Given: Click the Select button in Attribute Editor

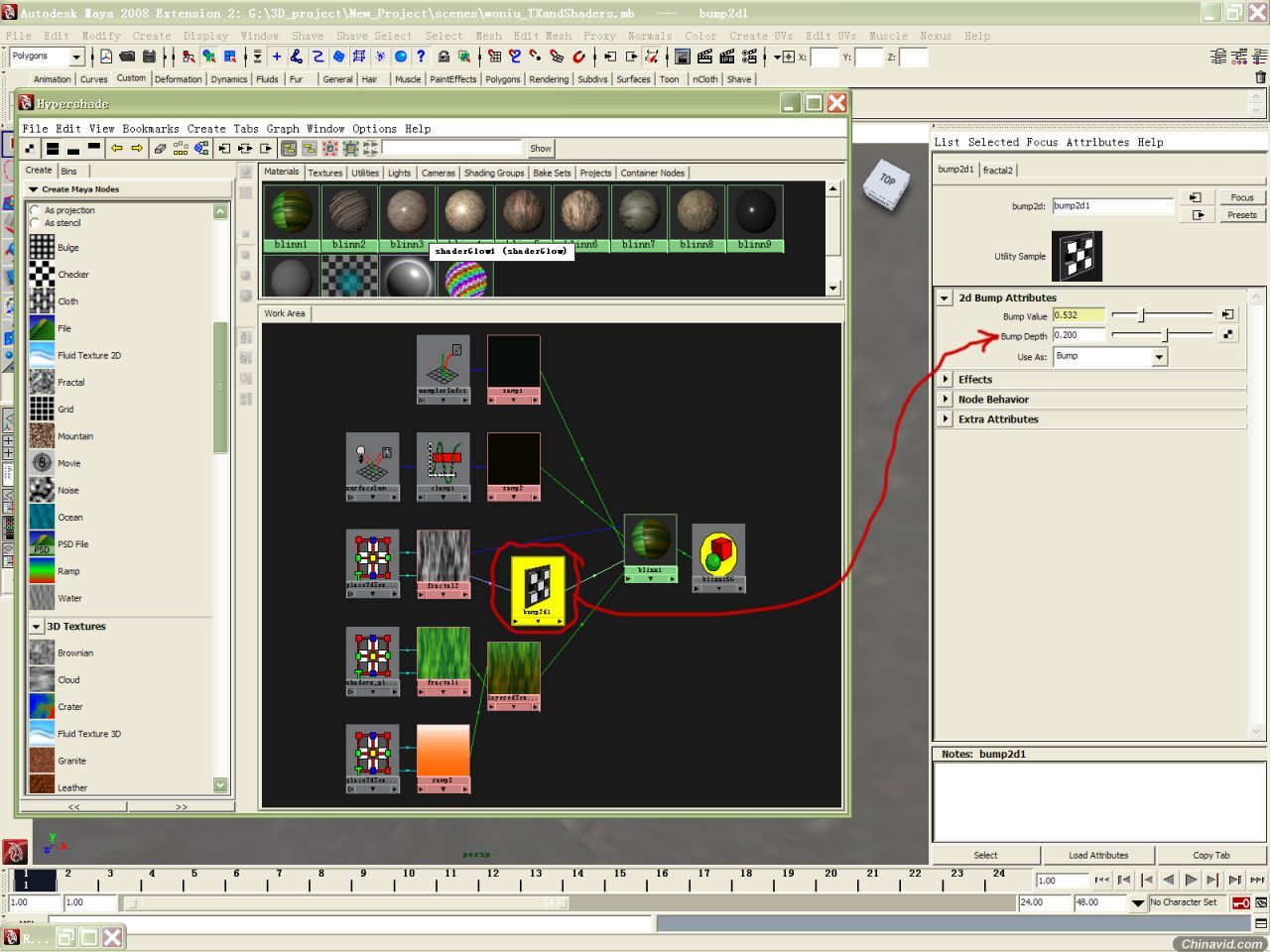Looking at the screenshot, I should [985, 855].
